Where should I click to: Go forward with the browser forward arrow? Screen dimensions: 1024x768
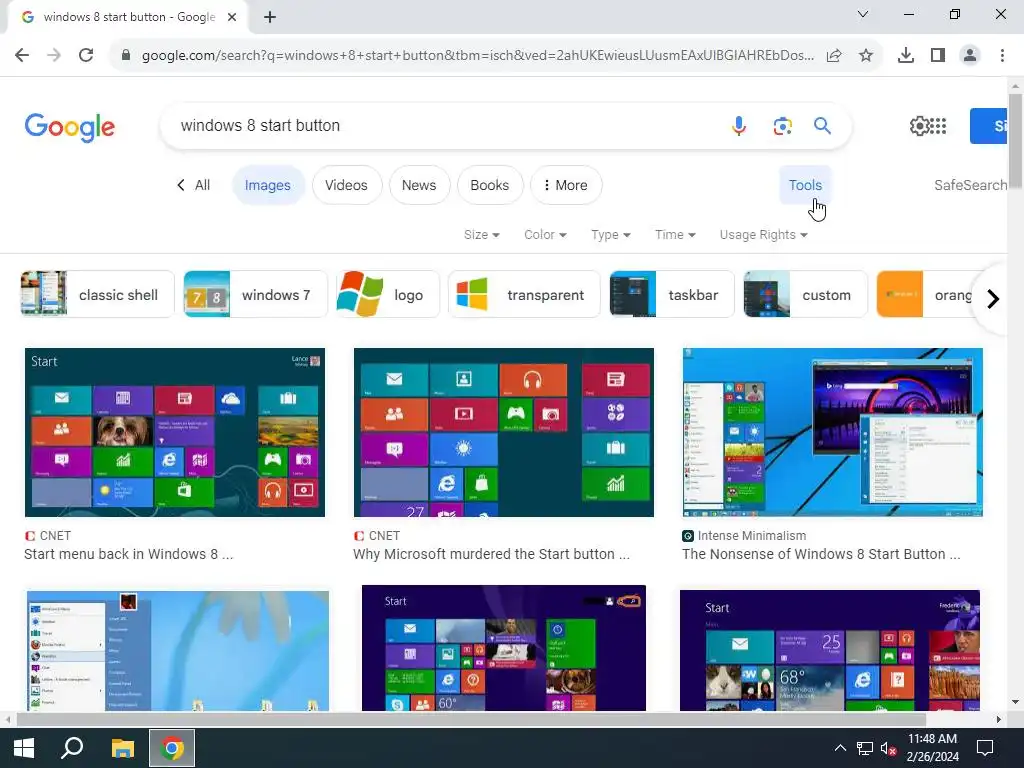[54, 55]
